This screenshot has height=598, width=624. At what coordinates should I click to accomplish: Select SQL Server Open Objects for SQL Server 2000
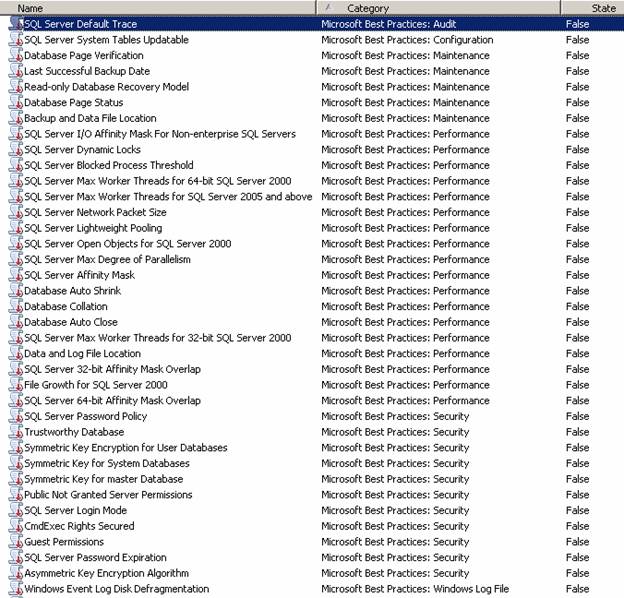[x=128, y=243]
